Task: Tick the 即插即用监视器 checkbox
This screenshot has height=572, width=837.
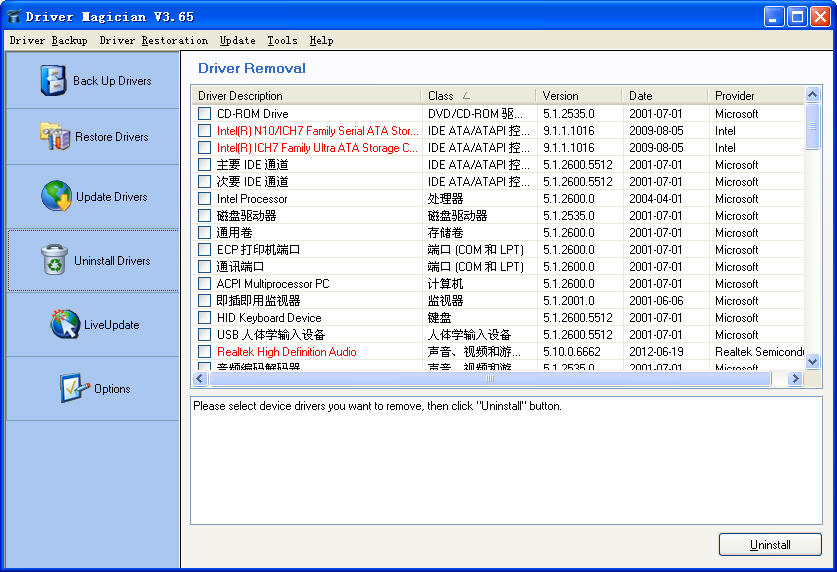Action: click(x=204, y=300)
